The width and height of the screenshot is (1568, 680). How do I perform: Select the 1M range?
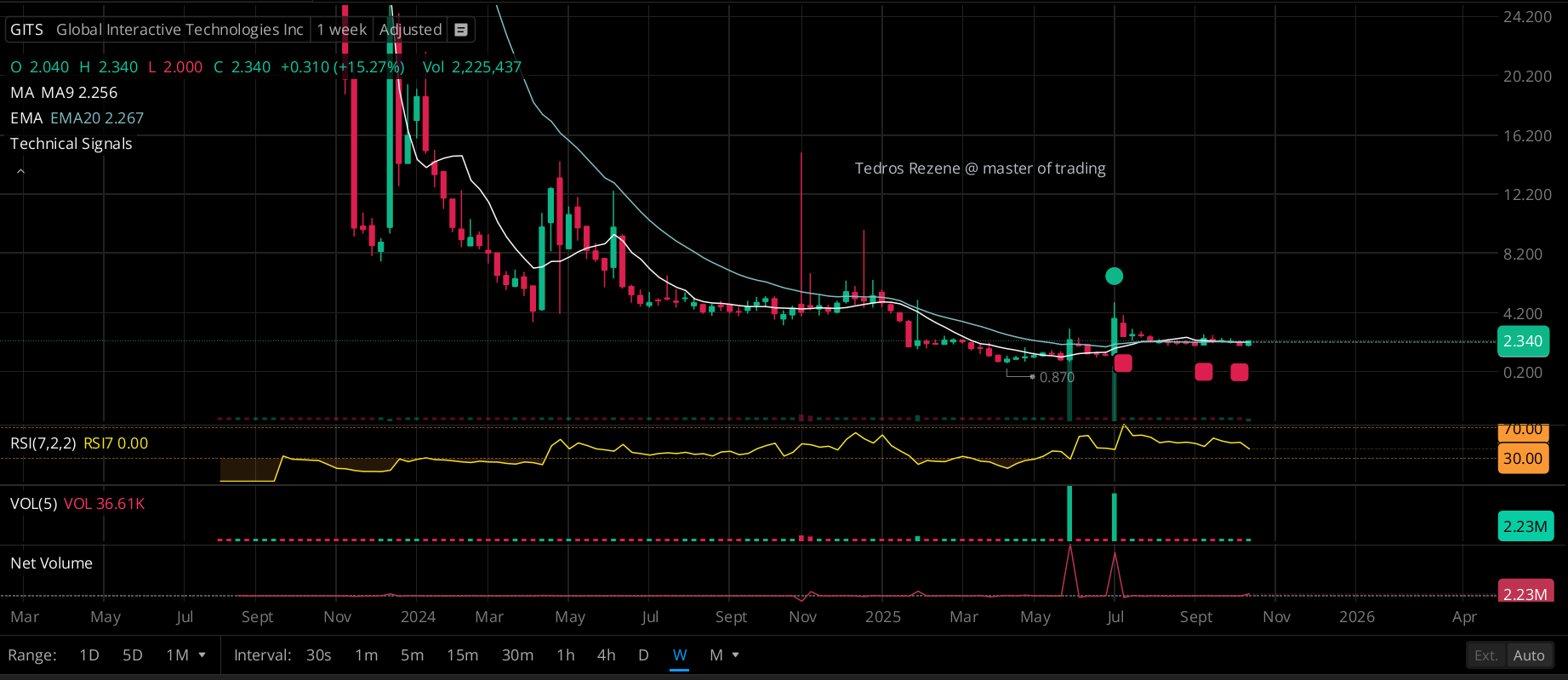pos(177,654)
